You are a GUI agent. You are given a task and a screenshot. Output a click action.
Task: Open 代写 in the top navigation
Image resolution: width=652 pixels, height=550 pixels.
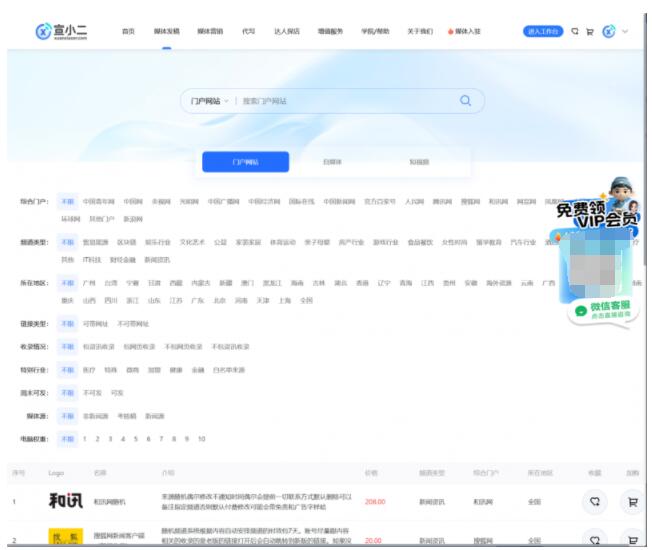pos(249,31)
